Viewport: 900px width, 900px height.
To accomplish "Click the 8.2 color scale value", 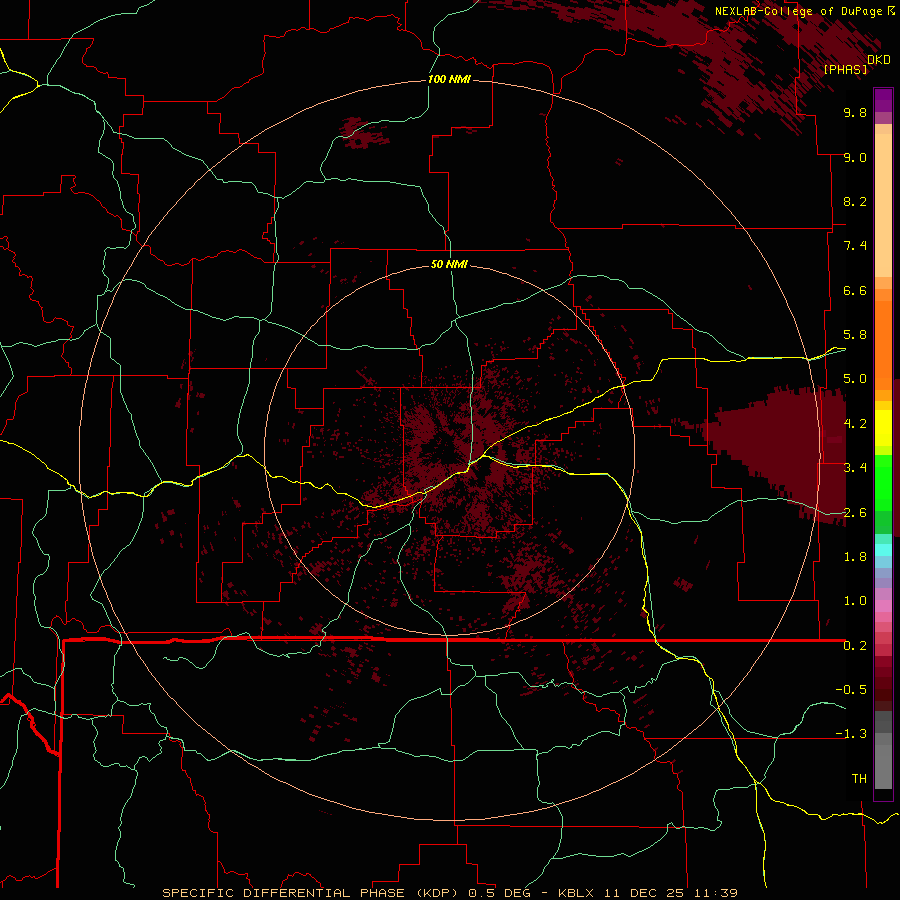I will coord(855,201).
